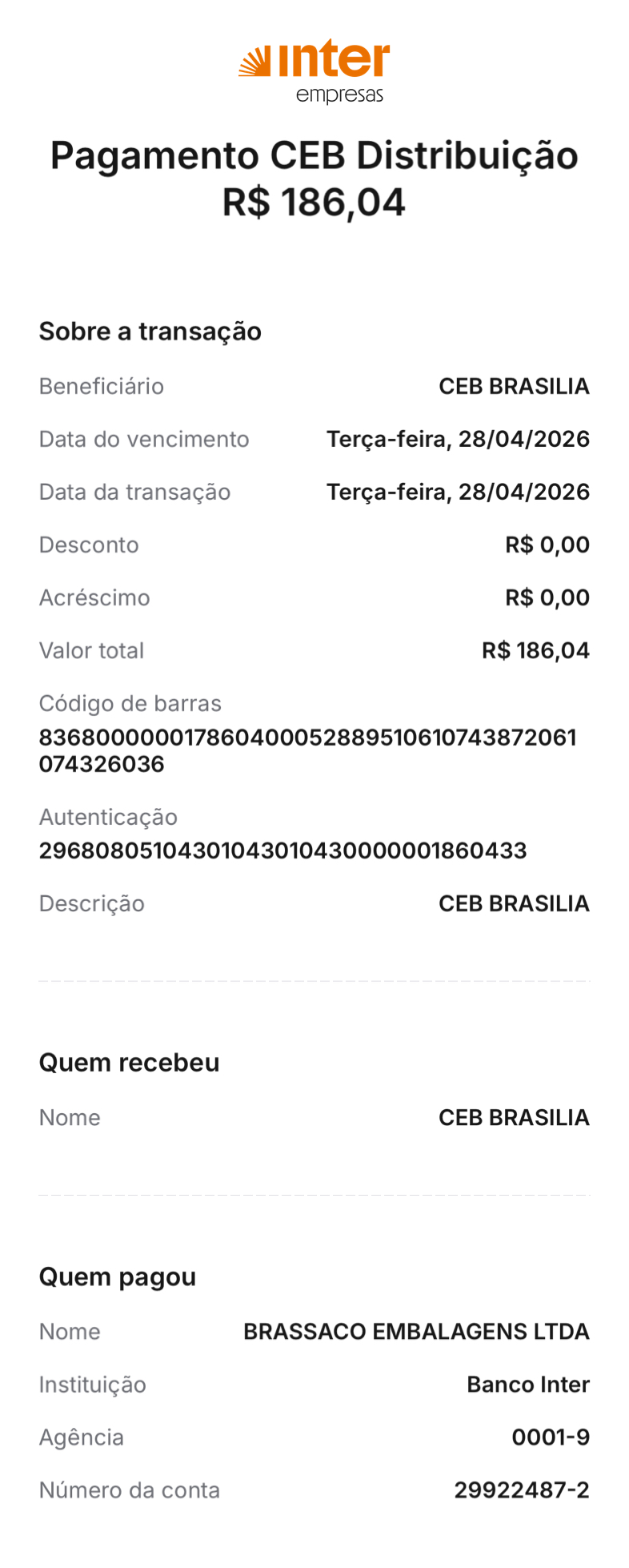The image size is (629, 1568).
Task: Click the Instituição value Banco Inter
Action: point(528,1384)
